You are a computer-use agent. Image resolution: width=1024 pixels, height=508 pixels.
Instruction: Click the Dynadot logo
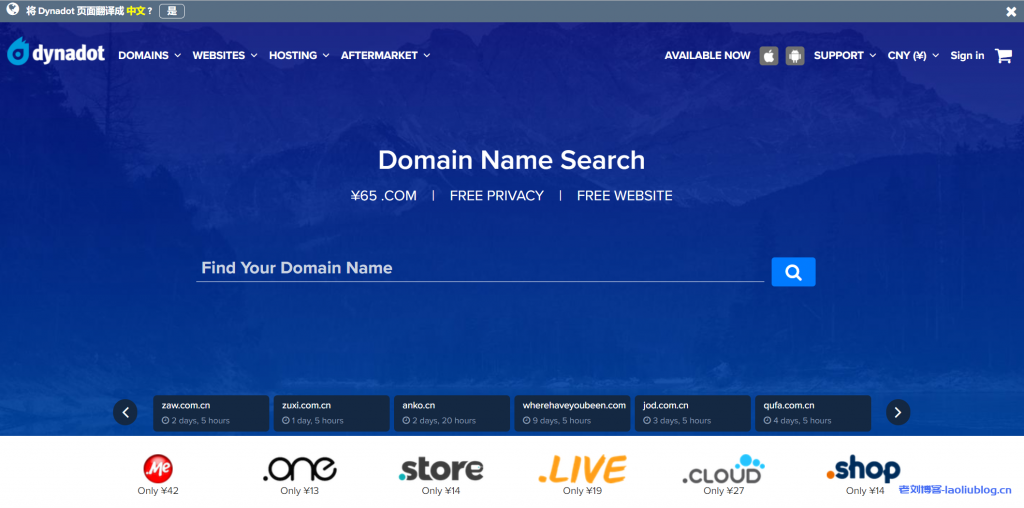click(x=56, y=54)
